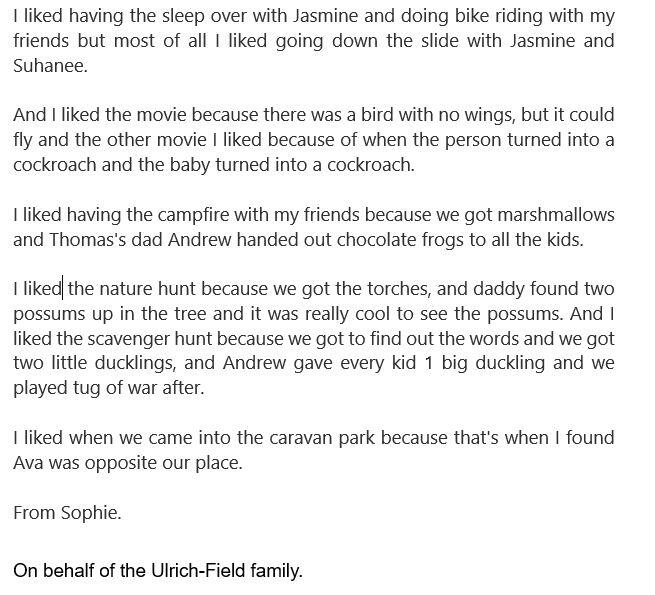Click the word 'marshmallows'
Screen dimensions: 655x595
pos(556,215)
